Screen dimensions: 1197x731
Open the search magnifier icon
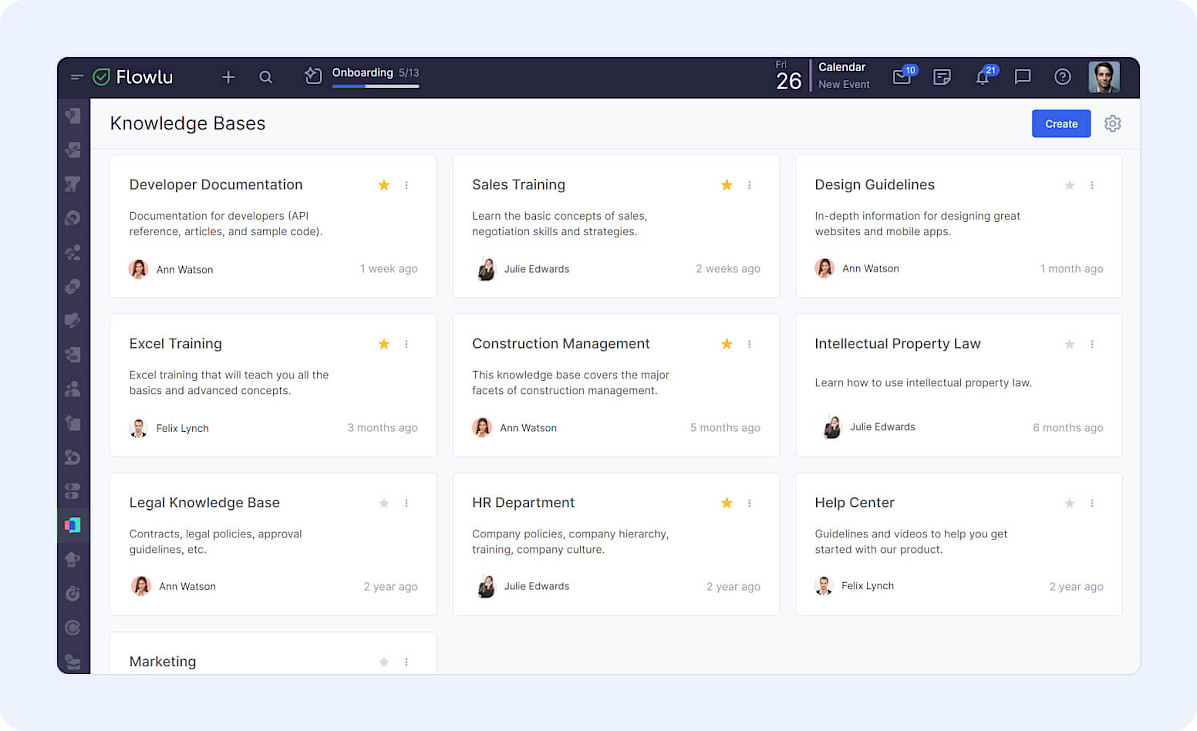tap(266, 77)
